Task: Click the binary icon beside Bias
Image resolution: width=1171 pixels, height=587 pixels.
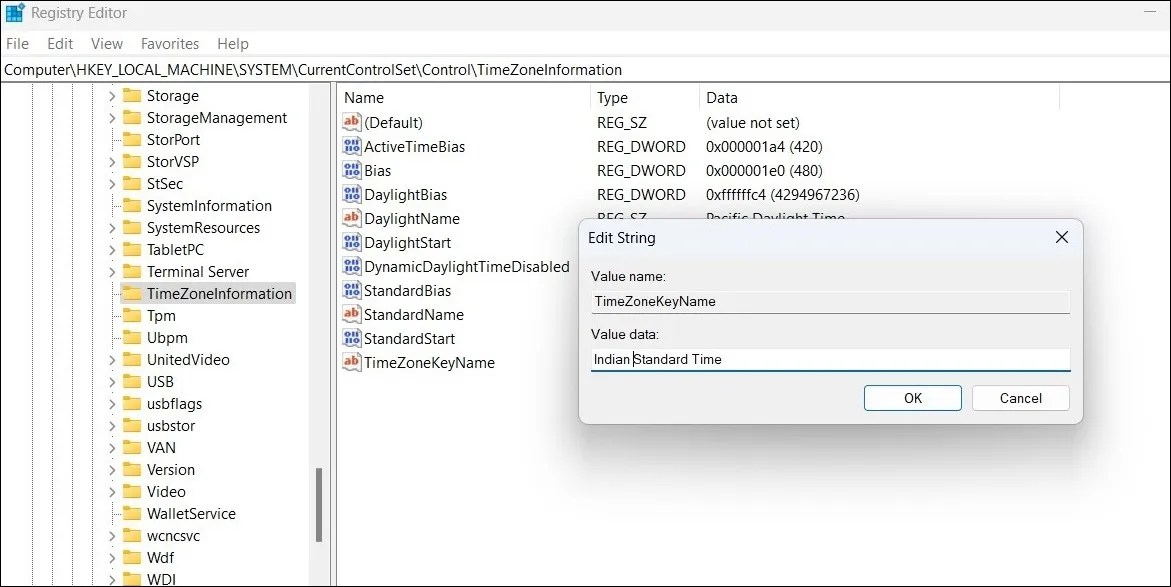Action: click(x=350, y=170)
